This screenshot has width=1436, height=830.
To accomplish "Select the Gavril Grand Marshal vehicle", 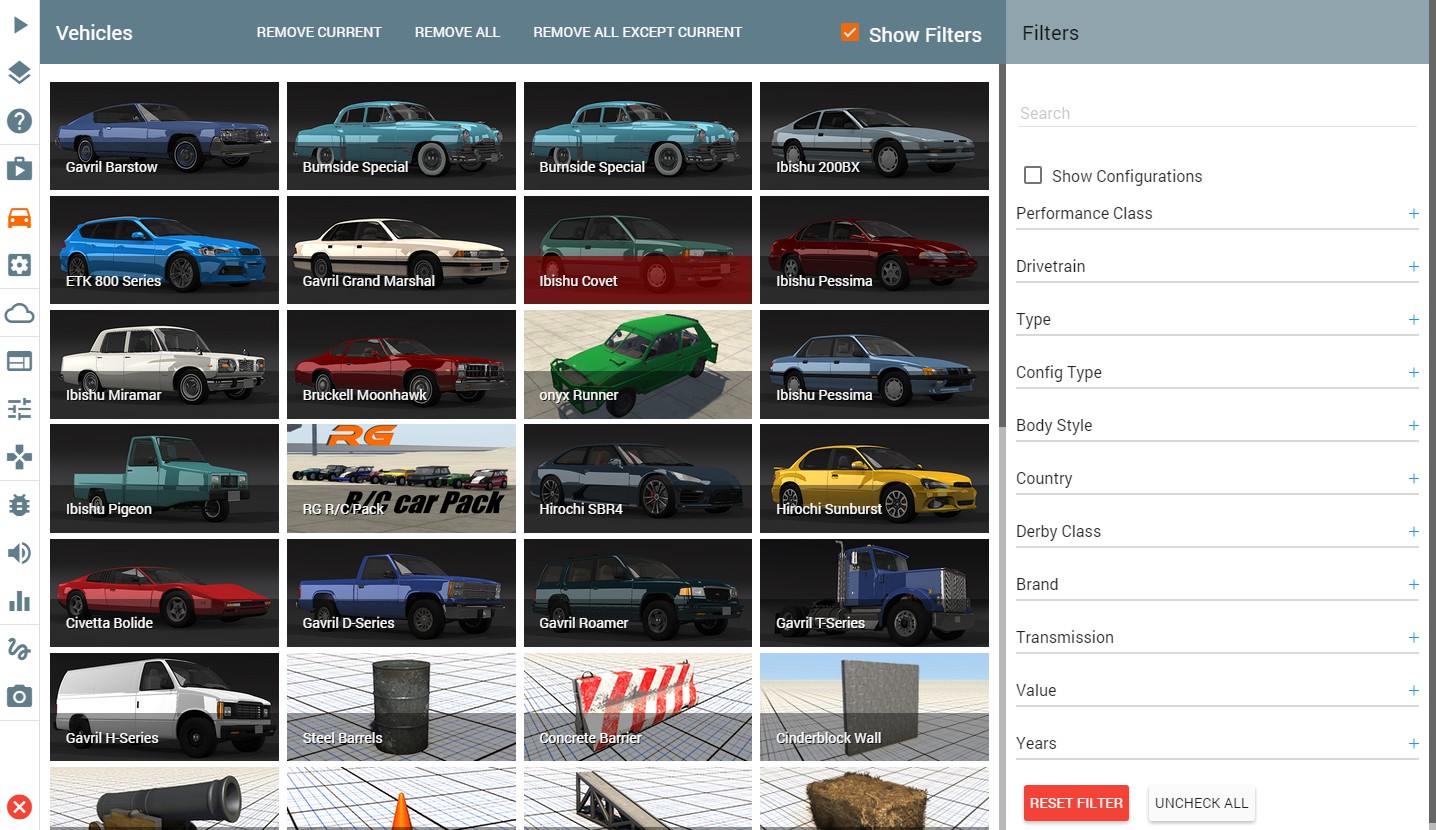I will tap(401, 250).
